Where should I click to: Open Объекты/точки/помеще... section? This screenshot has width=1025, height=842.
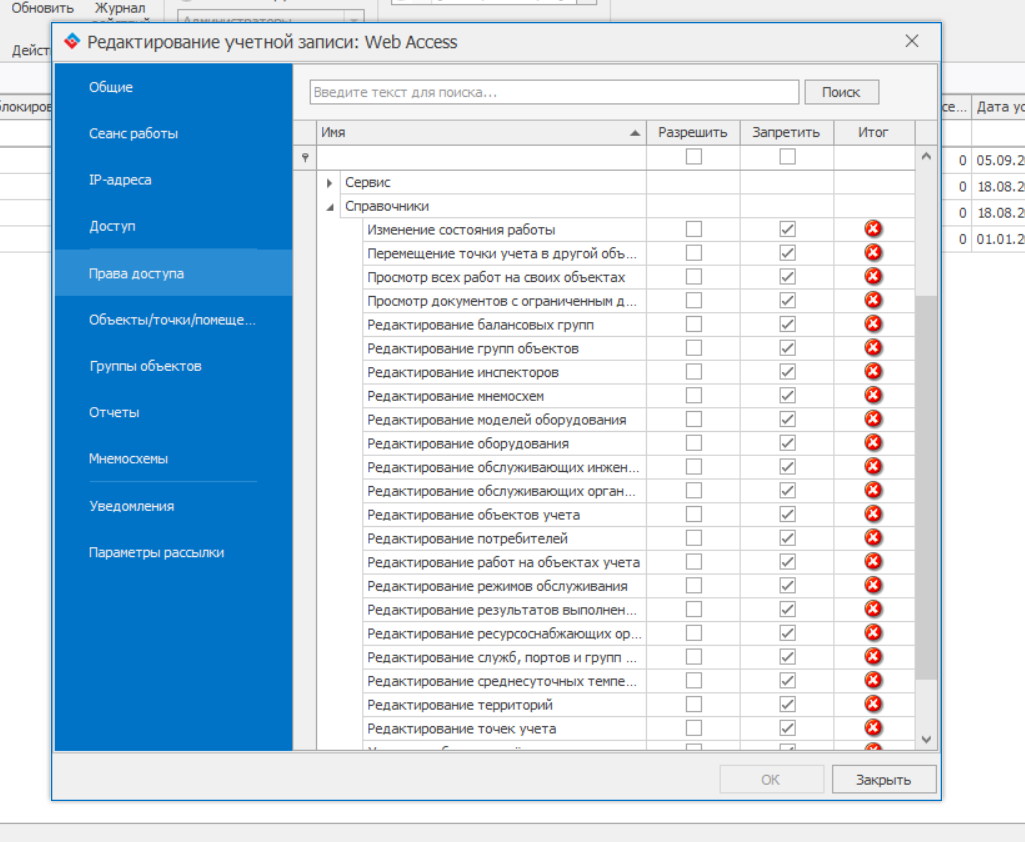173,320
